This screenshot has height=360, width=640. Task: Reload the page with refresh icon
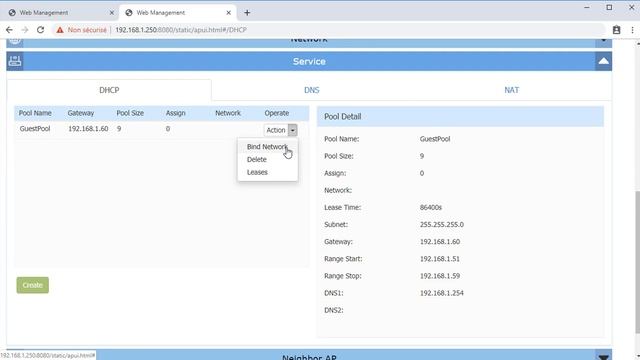pyautogui.click(x=40, y=30)
